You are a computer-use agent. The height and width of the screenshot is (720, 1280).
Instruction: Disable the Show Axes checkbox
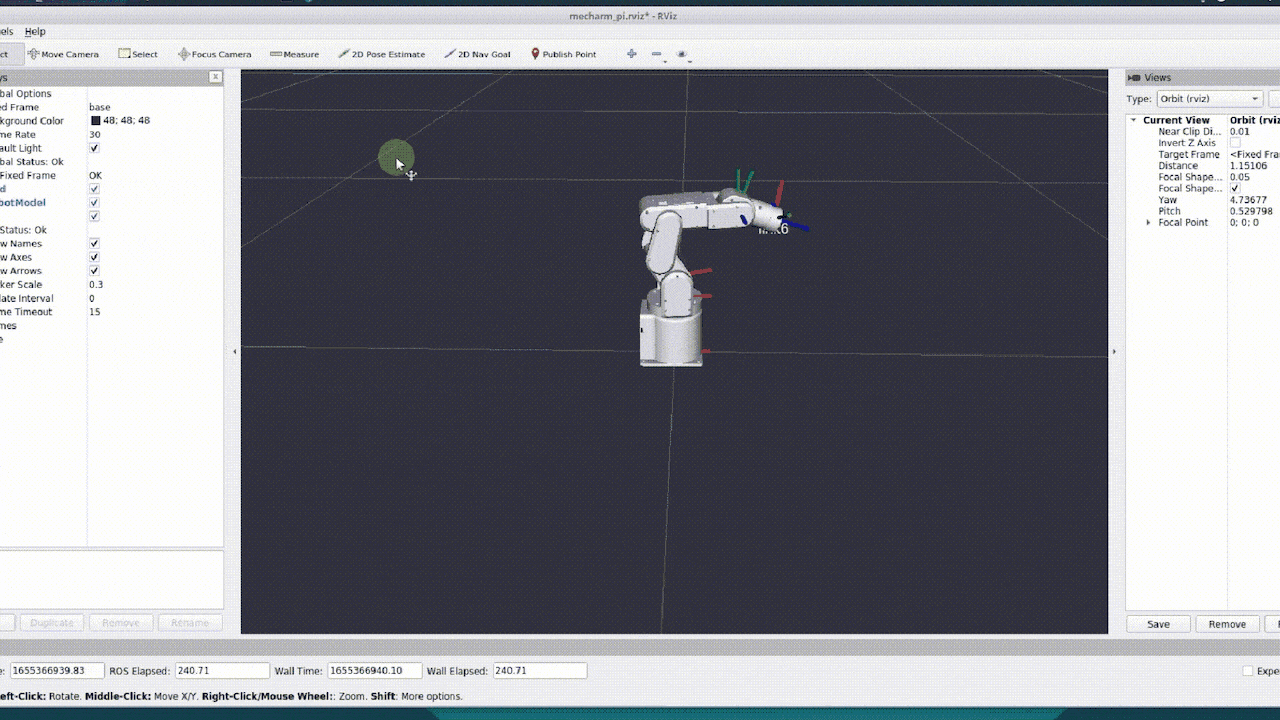(x=94, y=257)
